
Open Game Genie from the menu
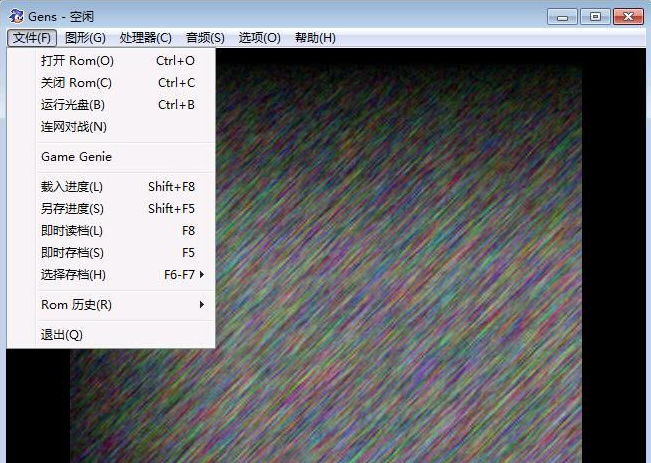point(111,157)
